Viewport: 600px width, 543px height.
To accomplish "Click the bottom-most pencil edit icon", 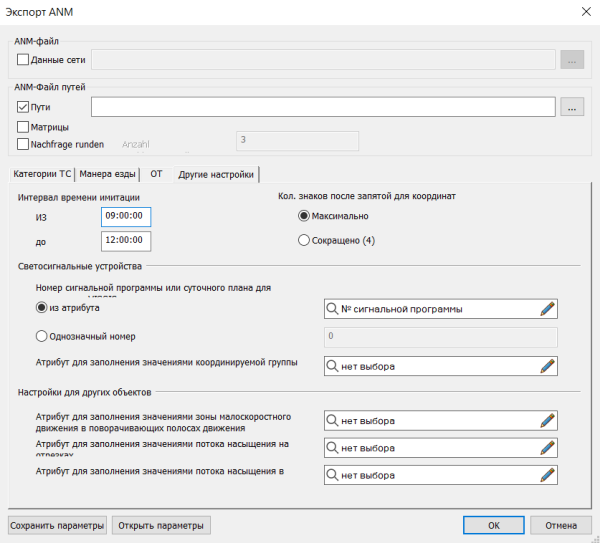I will (546, 474).
